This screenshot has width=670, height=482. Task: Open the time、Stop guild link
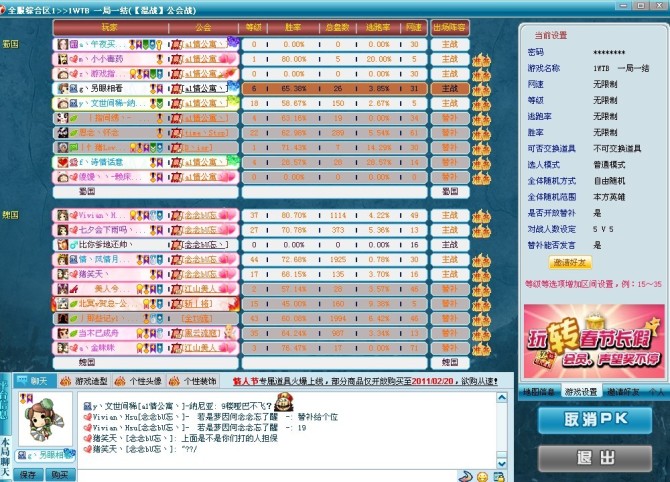tap(205, 133)
